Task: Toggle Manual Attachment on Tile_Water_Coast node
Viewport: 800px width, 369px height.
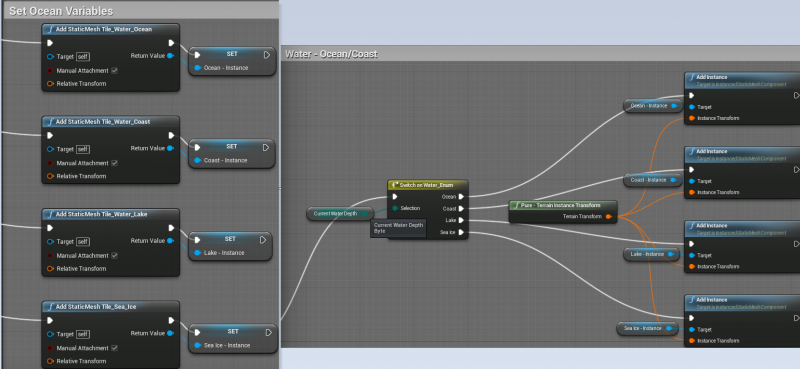Action: coord(114,163)
